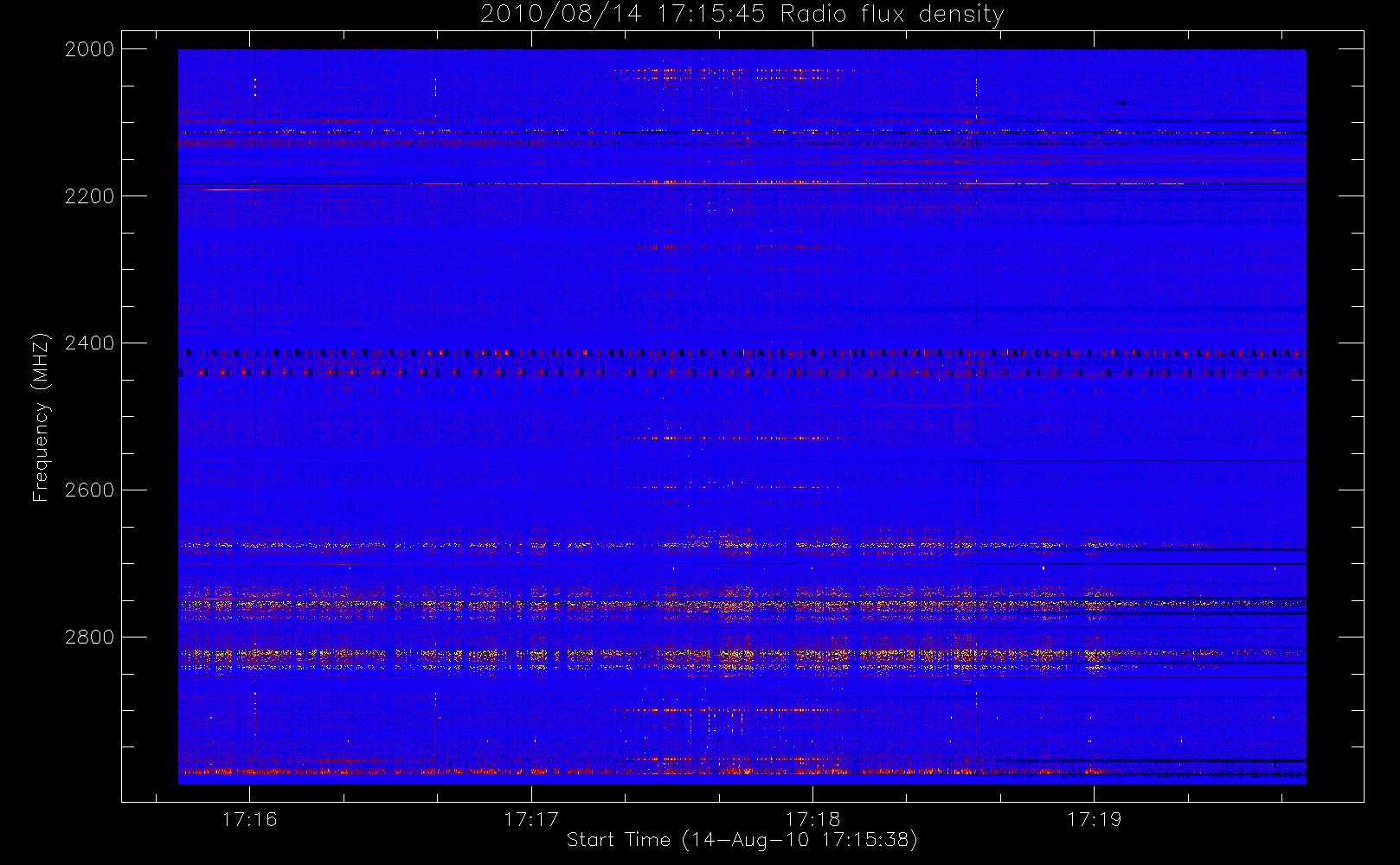Click the 17:16 time axis label
This screenshot has height=865, width=1400.
click(x=250, y=819)
